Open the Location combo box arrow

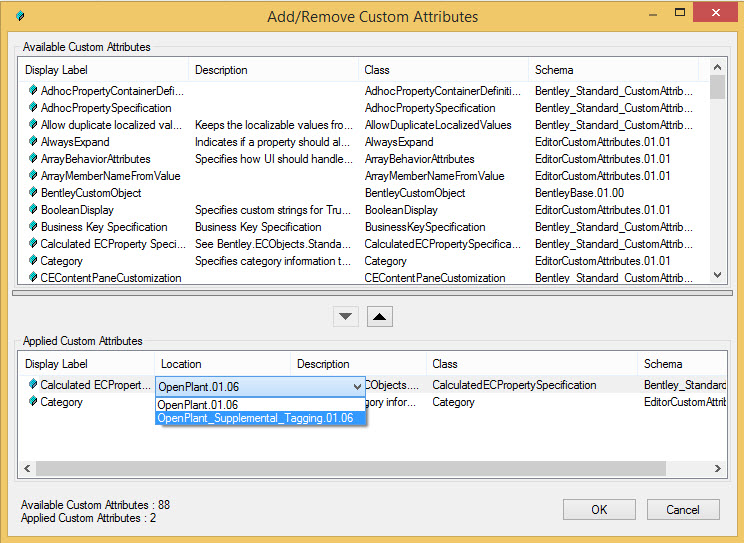coord(358,386)
